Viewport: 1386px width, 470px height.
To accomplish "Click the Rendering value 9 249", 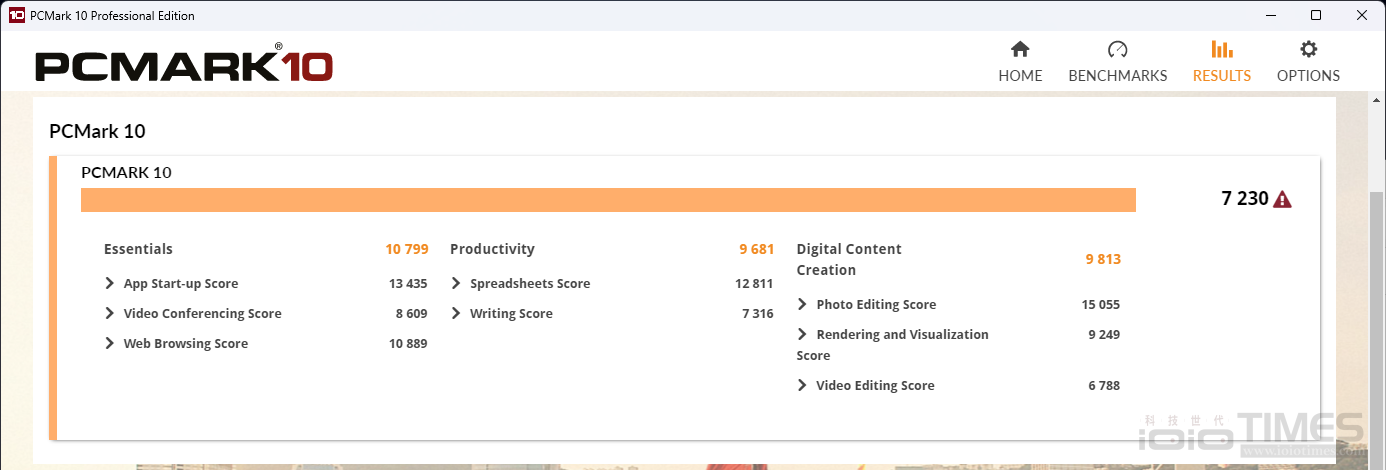I will click(1104, 335).
